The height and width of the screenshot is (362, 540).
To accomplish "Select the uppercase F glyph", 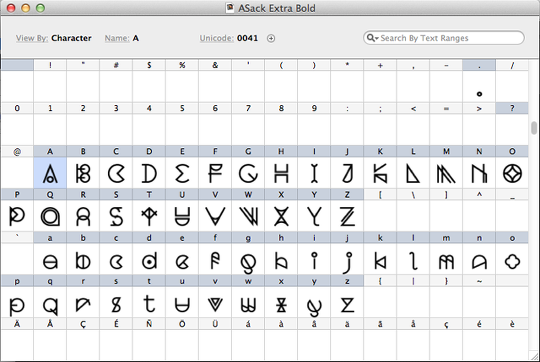I will point(215,173).
